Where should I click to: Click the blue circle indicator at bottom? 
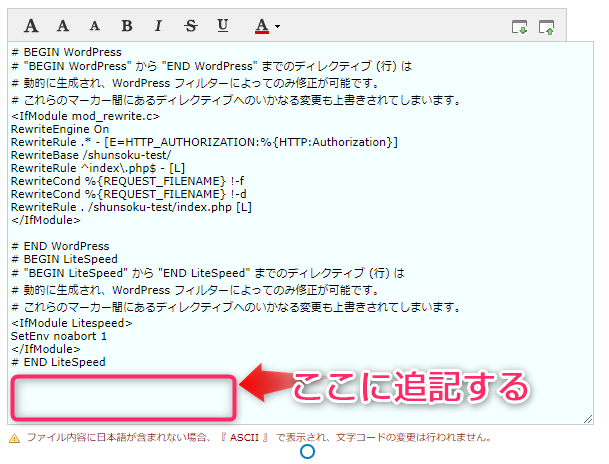point(308,453)
